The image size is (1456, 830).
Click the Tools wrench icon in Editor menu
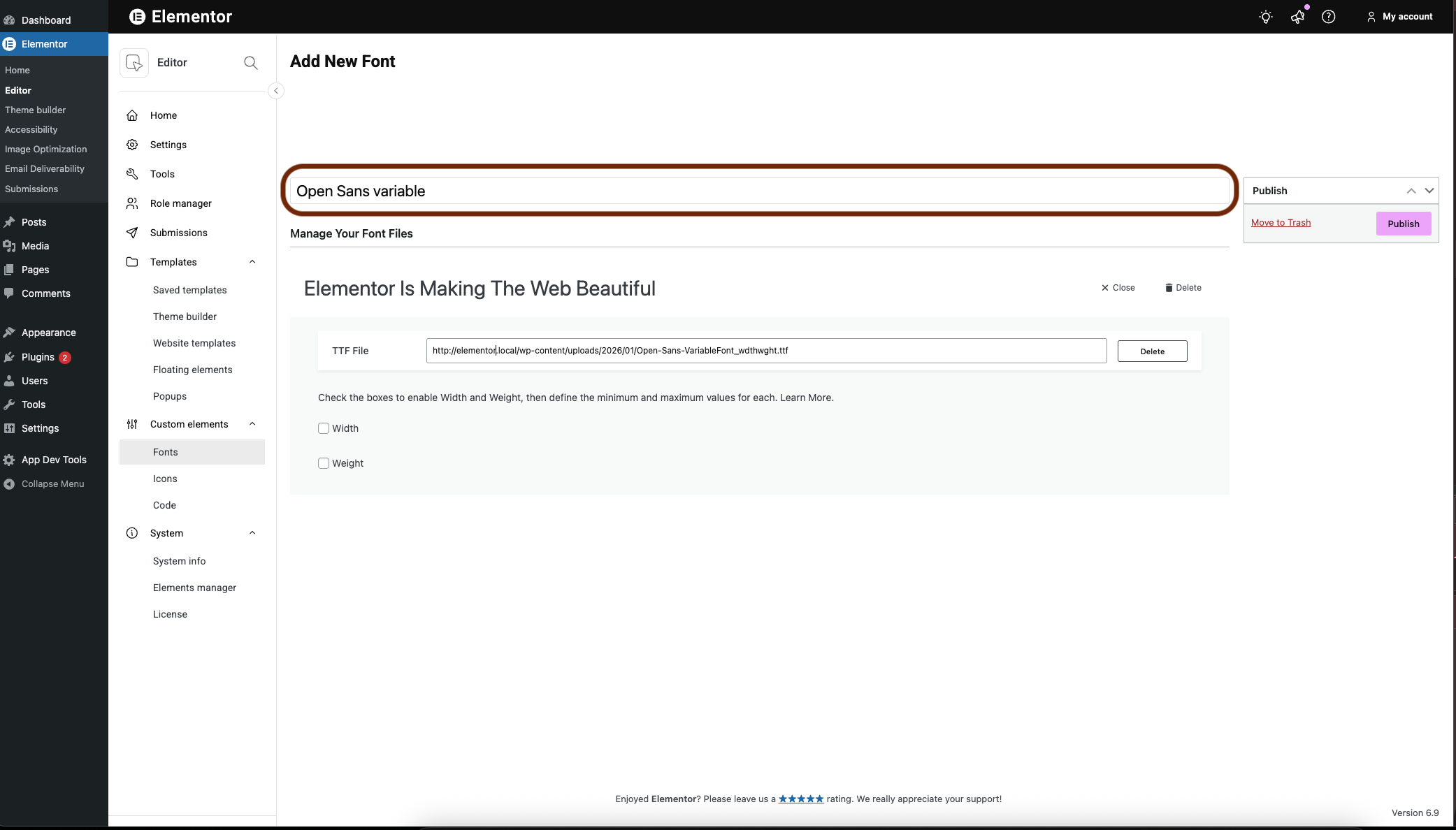tap(132, 174)
